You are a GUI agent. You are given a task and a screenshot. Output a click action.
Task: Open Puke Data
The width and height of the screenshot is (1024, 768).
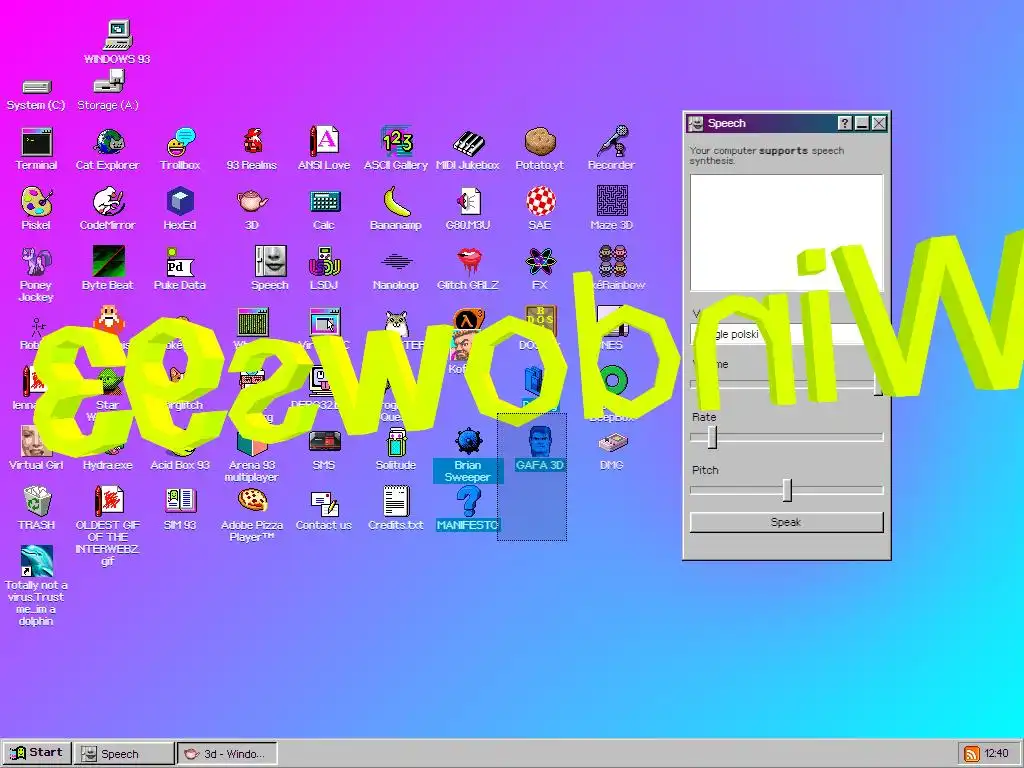point(180,269)
